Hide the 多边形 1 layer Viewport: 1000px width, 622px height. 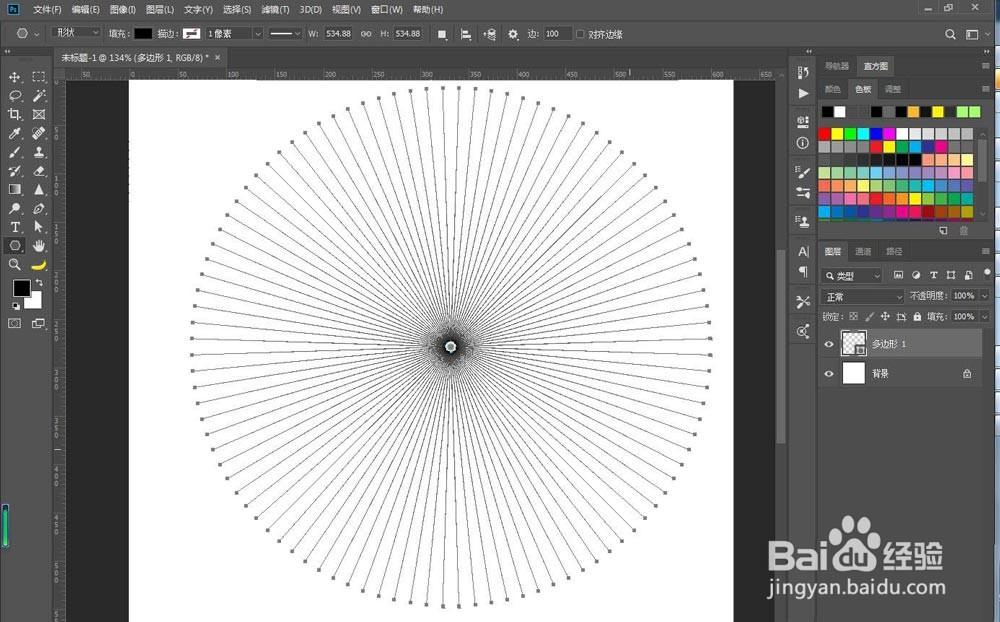point(828,344)
